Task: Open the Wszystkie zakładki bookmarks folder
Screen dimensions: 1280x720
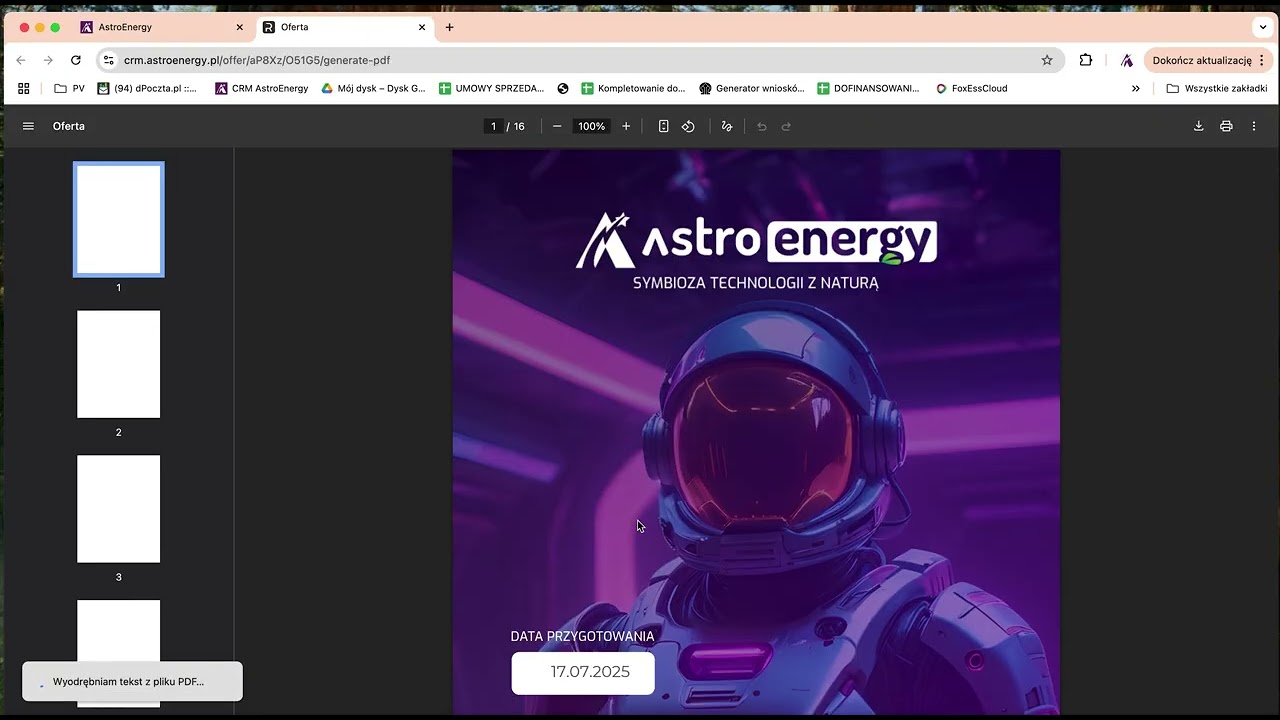Action: tap(1217, 88)
